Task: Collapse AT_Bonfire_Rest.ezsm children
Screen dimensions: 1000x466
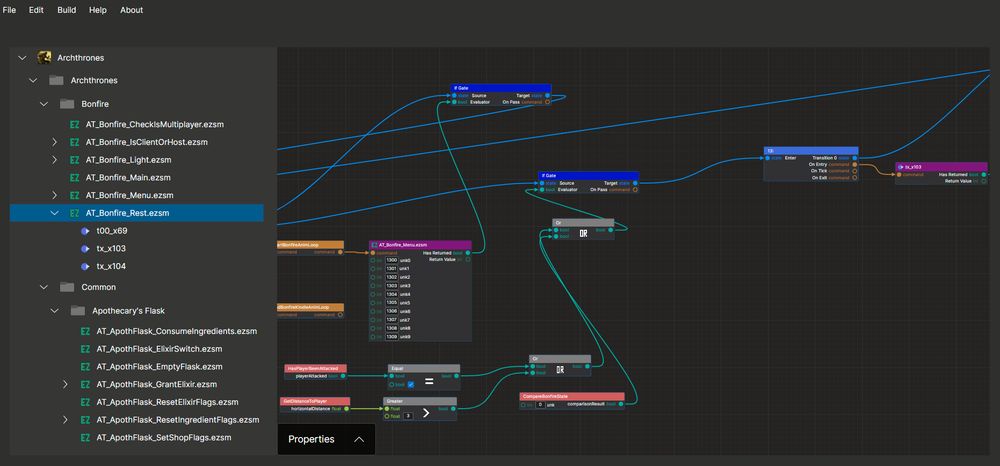Action: click(x=55, y=213)
